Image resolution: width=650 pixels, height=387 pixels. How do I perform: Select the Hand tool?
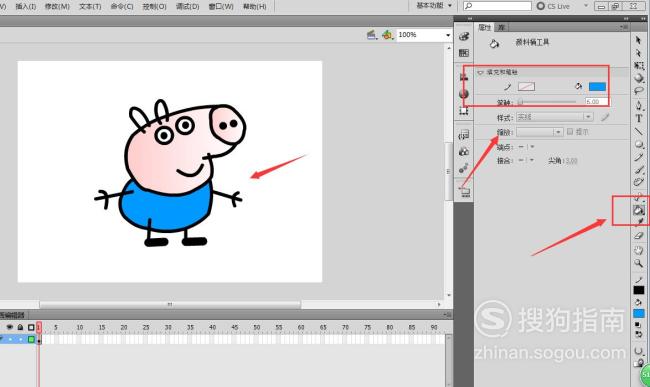[638, 249]
